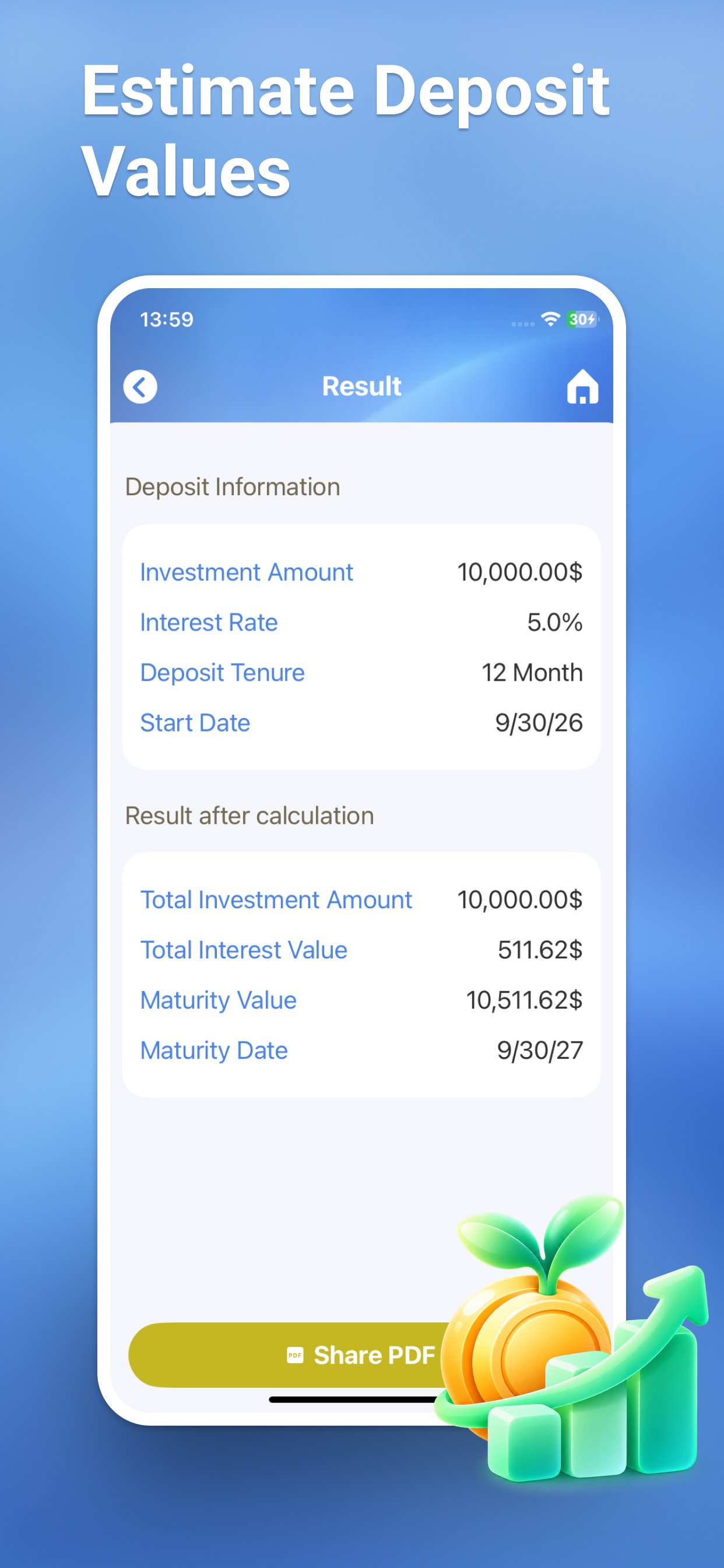
Task: Tap the Estimate Deposit Values headline
Action: tap(345, 131)
